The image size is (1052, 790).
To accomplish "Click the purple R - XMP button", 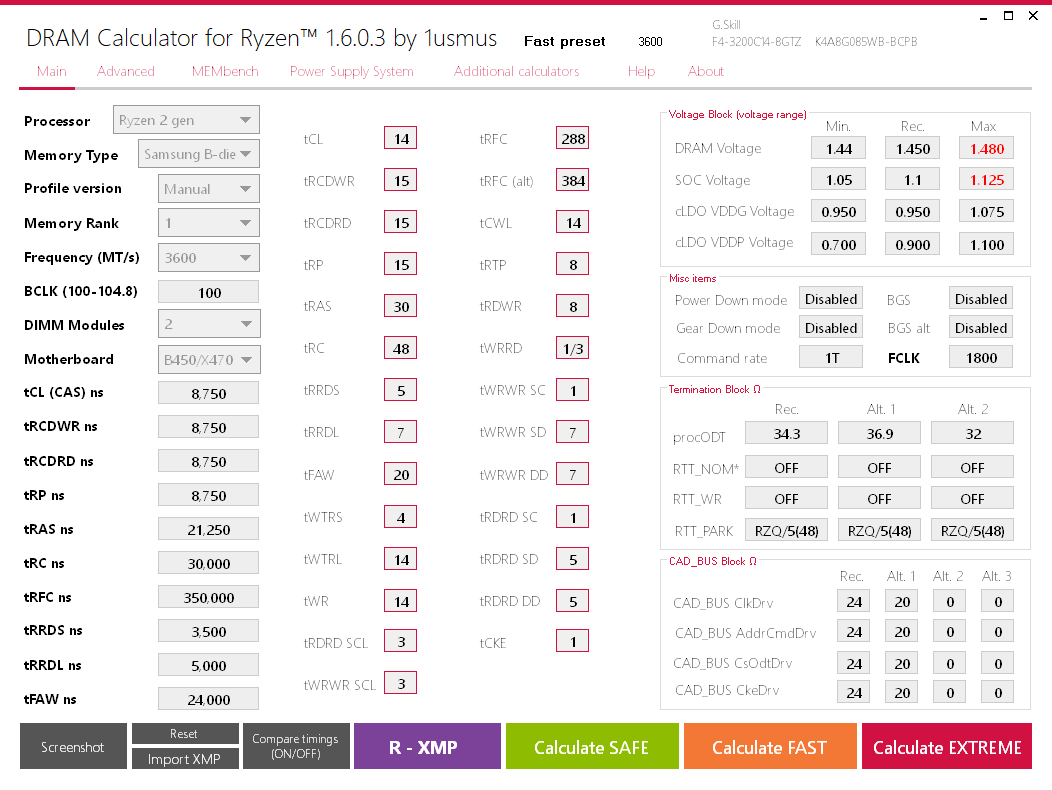I will 427,746.
